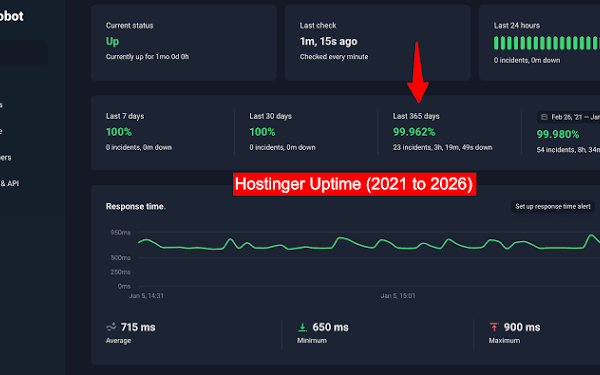Click the 99.962% Last 365 days uptime
This screenshot has width=600, height=375.
(414, 132)
